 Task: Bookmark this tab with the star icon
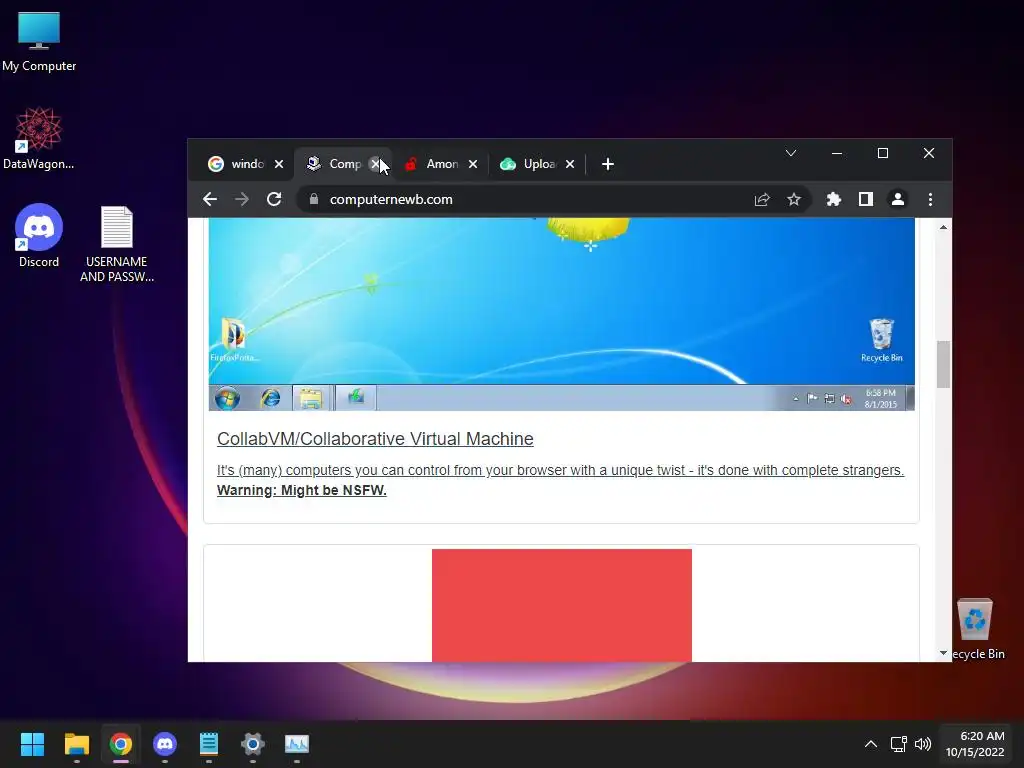[793, 199]
